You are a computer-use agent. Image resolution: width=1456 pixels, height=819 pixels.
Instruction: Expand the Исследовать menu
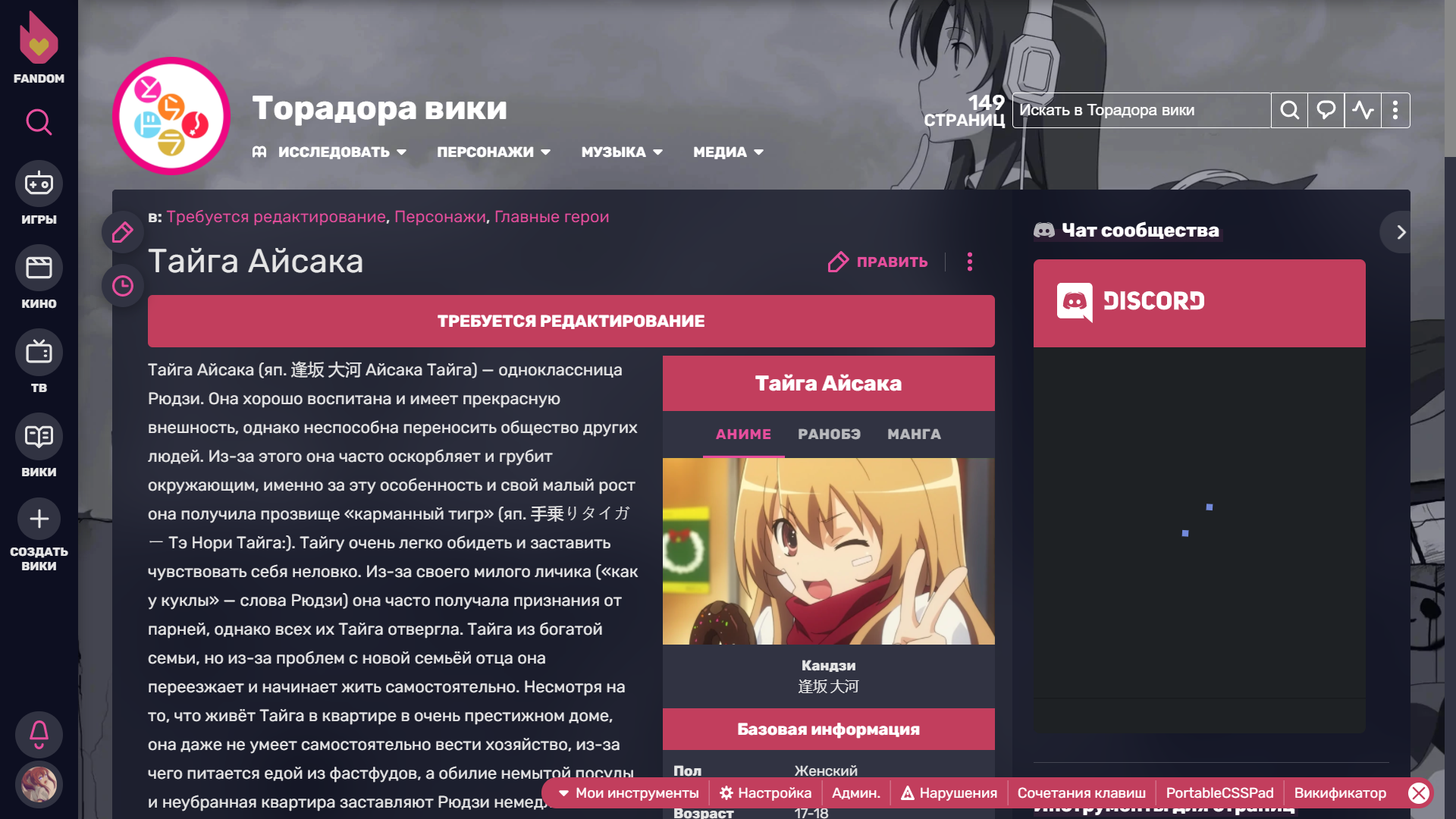(334, 152)
